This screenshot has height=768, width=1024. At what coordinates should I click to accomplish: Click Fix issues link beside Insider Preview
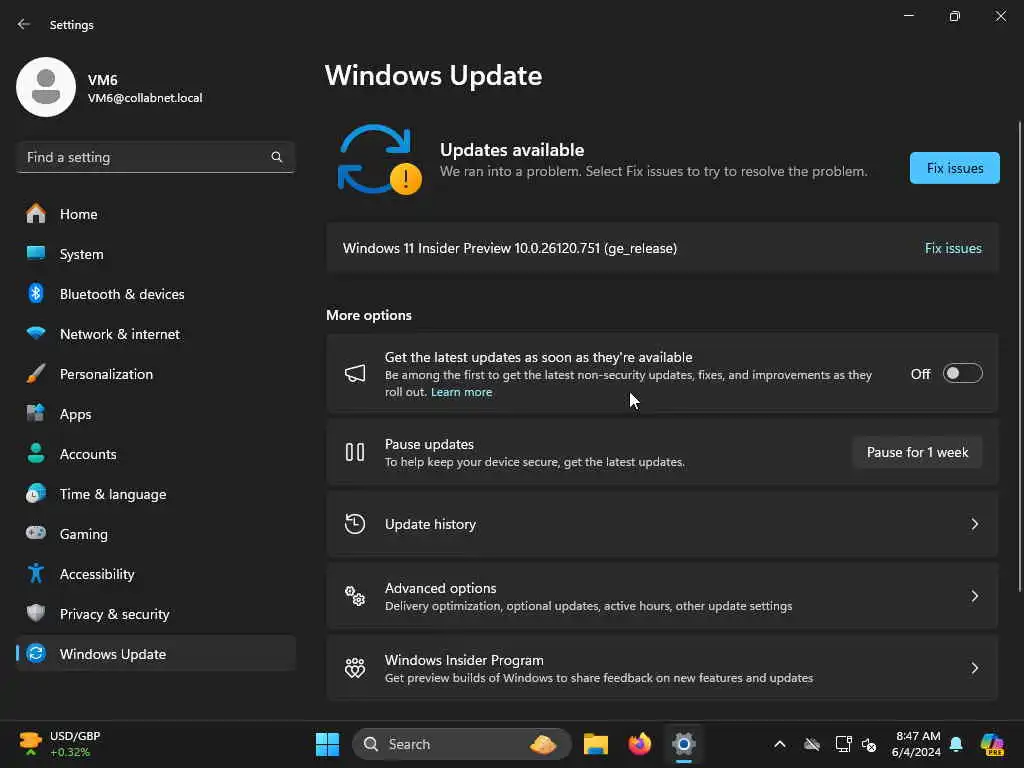tap(953, 248)
